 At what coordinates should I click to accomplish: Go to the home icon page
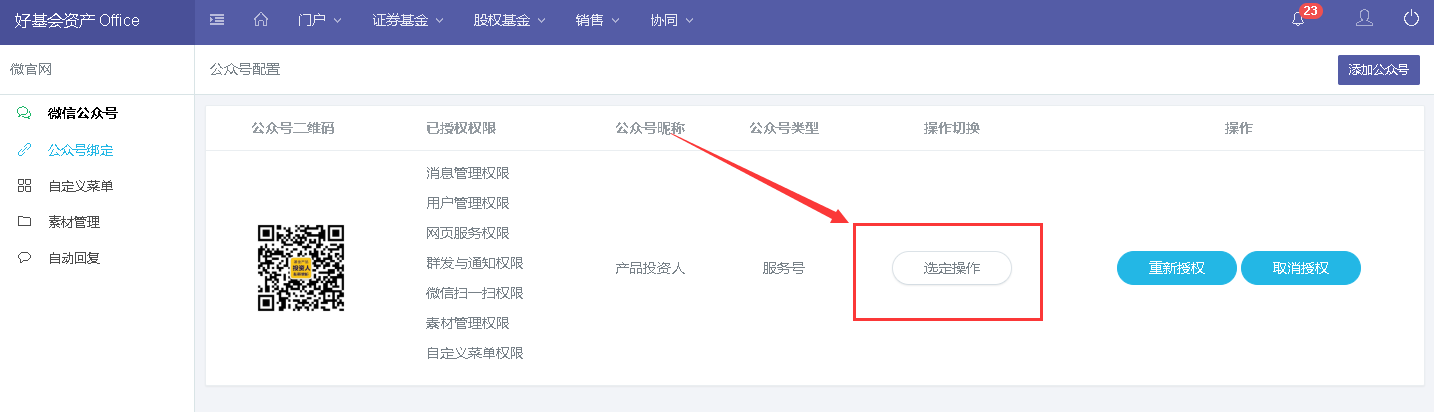click(262, 20)
